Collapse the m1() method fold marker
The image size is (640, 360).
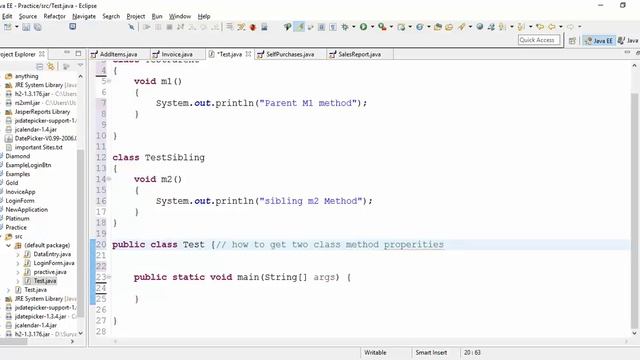(109, 81)
